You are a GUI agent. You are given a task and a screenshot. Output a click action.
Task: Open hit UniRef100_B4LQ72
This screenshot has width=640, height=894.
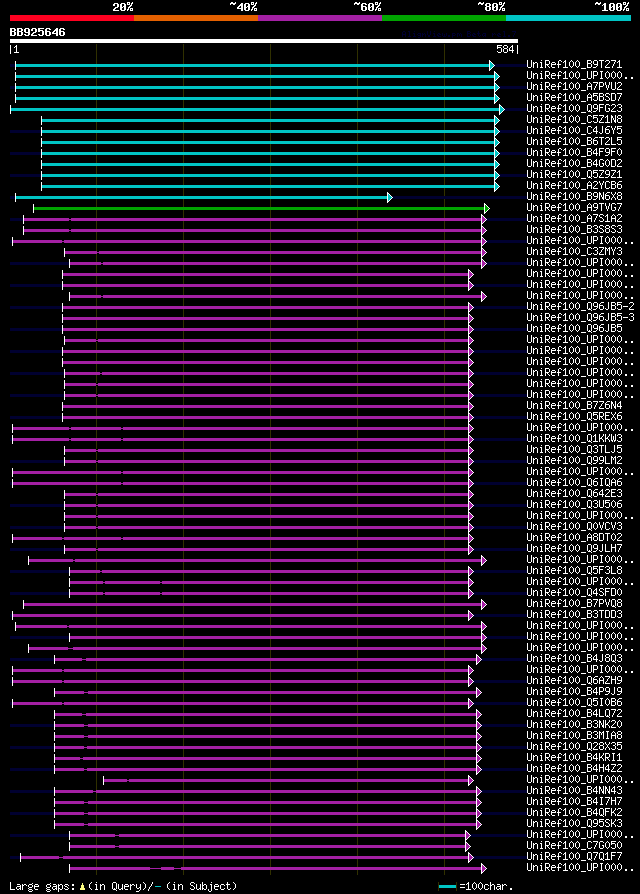(x=574, y=713)
